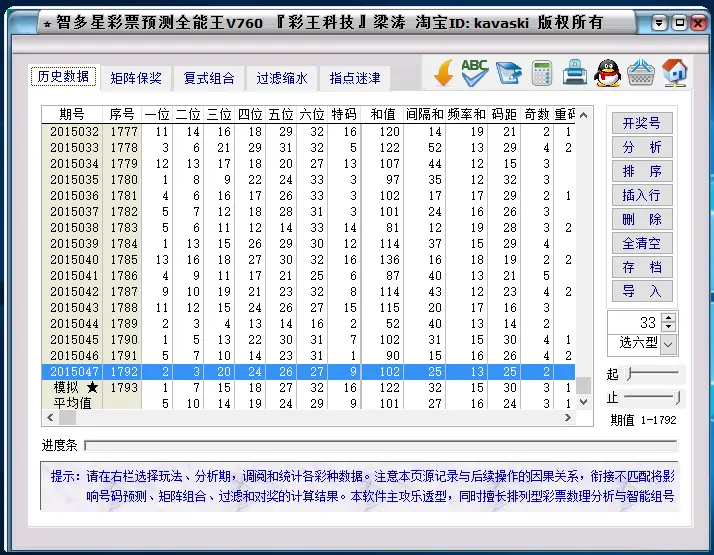Increase the 33 spinner value
This screenshot has height=555, width=714.
coord(668,317)
